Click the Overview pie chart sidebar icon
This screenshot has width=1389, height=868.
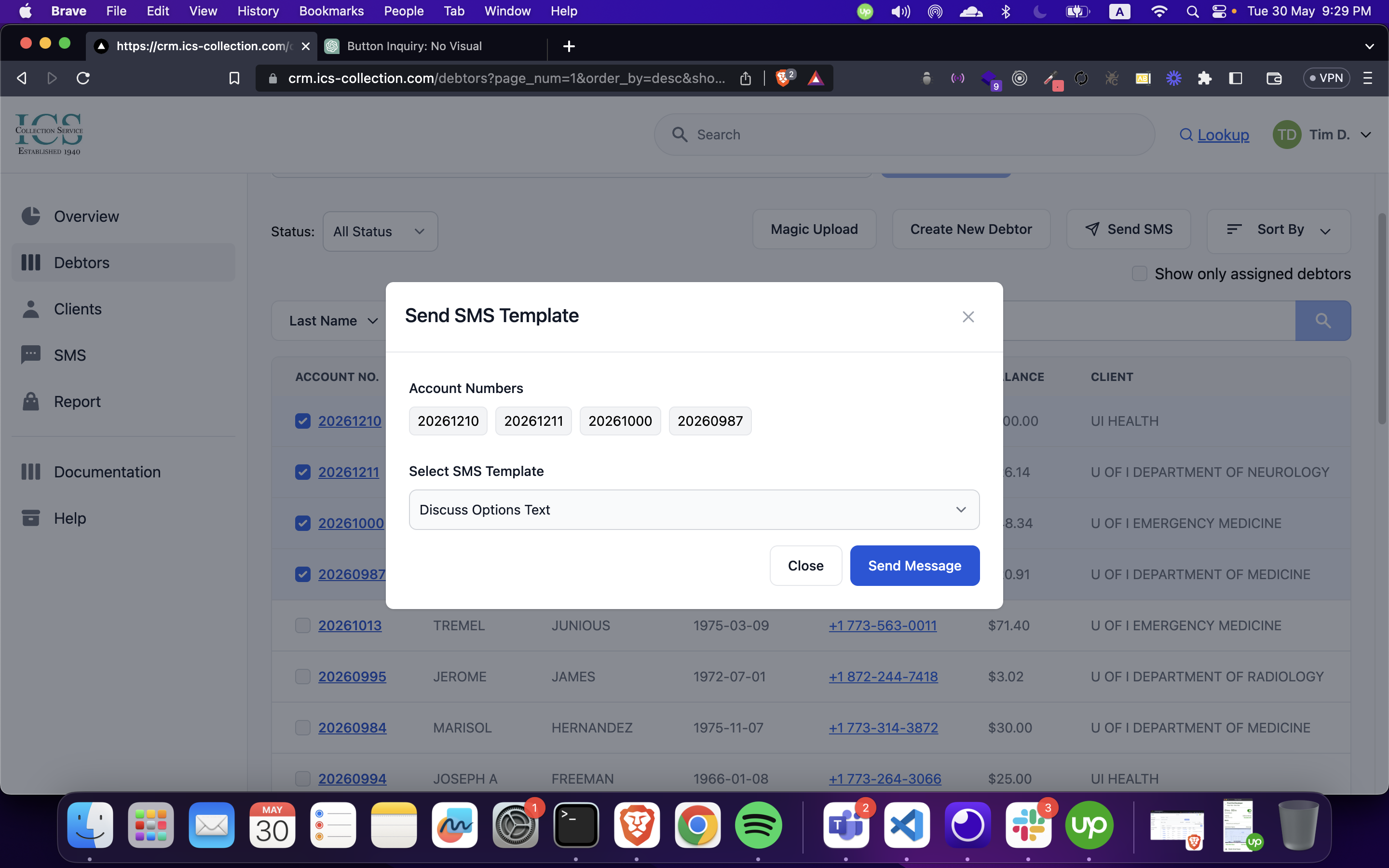[30, 217]
